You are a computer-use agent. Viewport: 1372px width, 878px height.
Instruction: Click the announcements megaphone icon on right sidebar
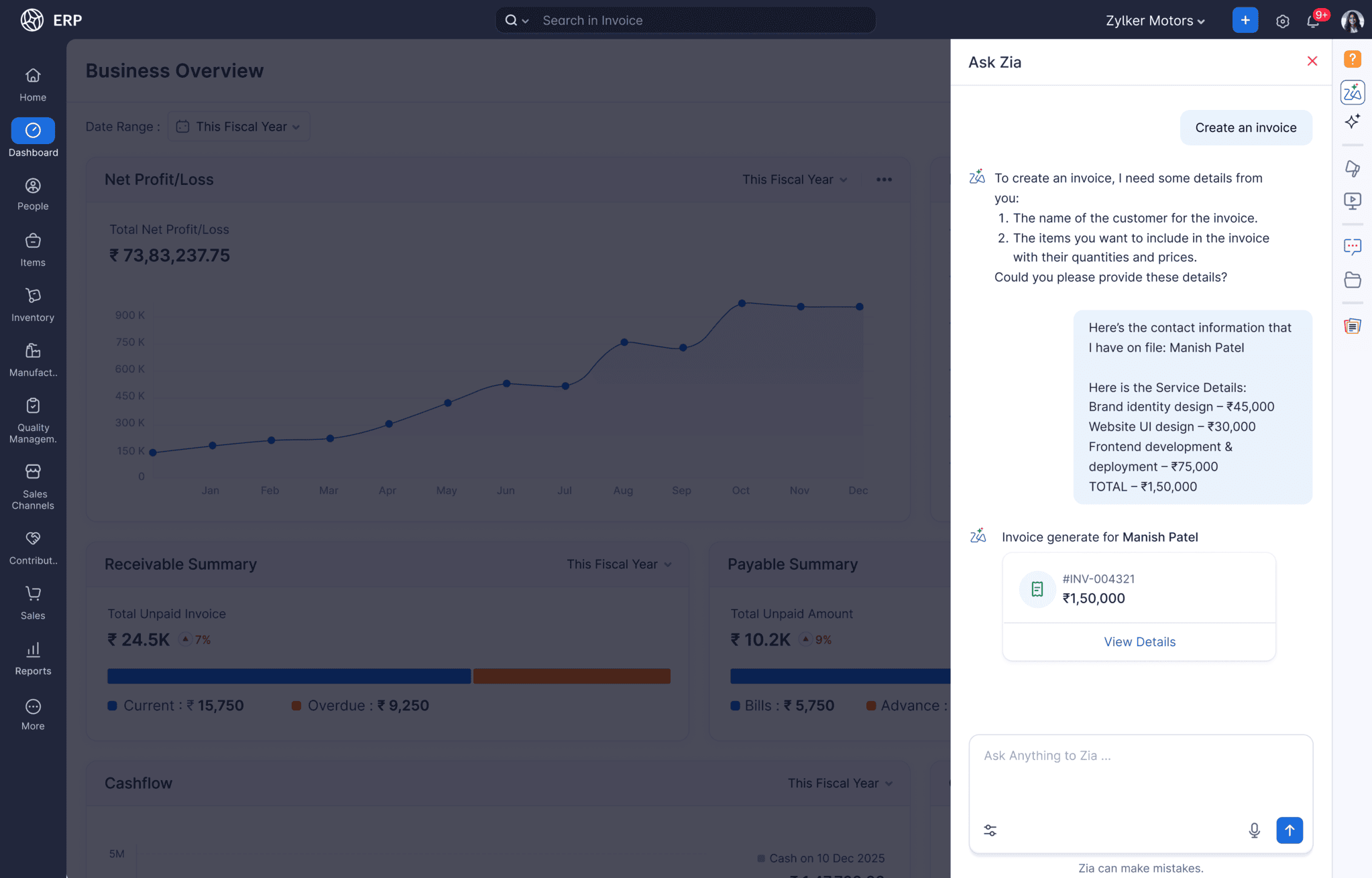pos(1353,168)
